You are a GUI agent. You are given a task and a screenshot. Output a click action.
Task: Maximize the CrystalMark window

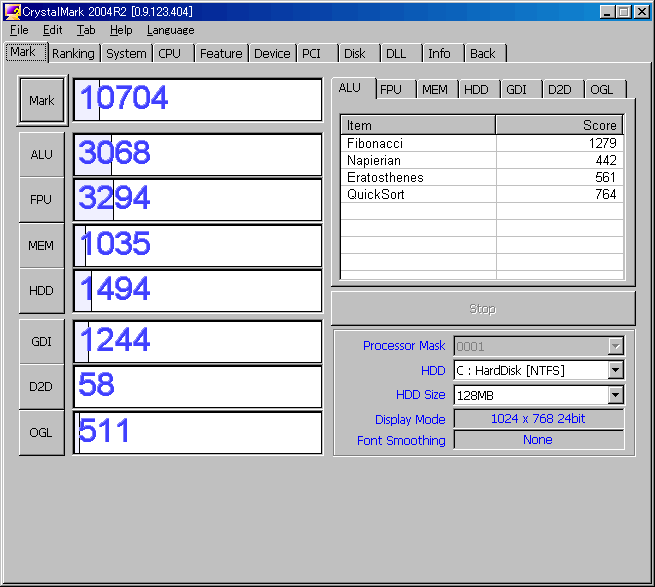tap(624, 12)
